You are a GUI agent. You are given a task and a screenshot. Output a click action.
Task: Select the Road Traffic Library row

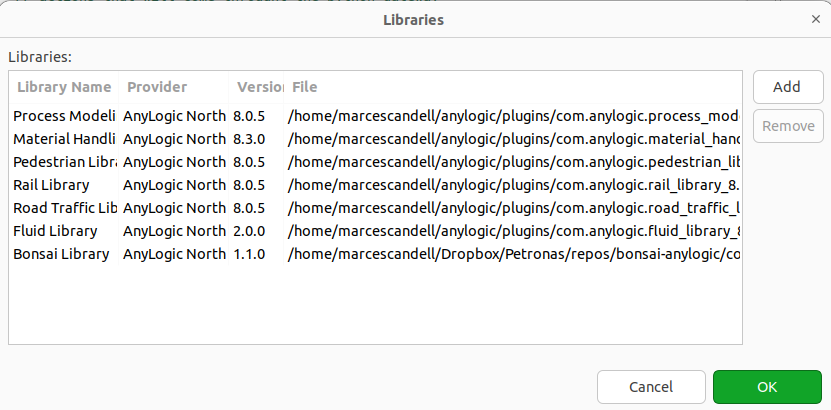pyautogui.click(x=375, y=208)
